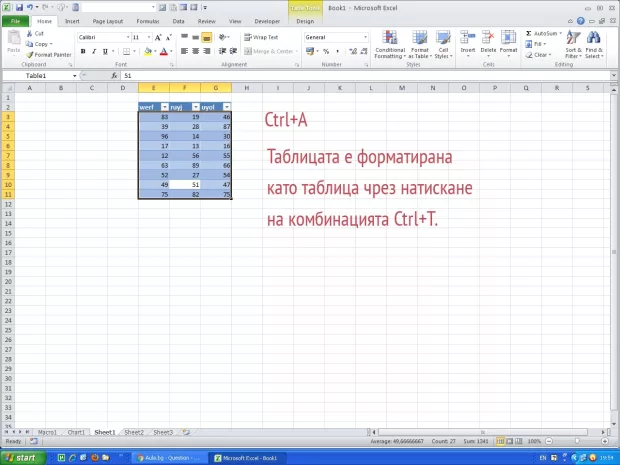Screen dimensions: 620x465
Task: Click Increase Indent icon
Action: click(x=234, y=51)
